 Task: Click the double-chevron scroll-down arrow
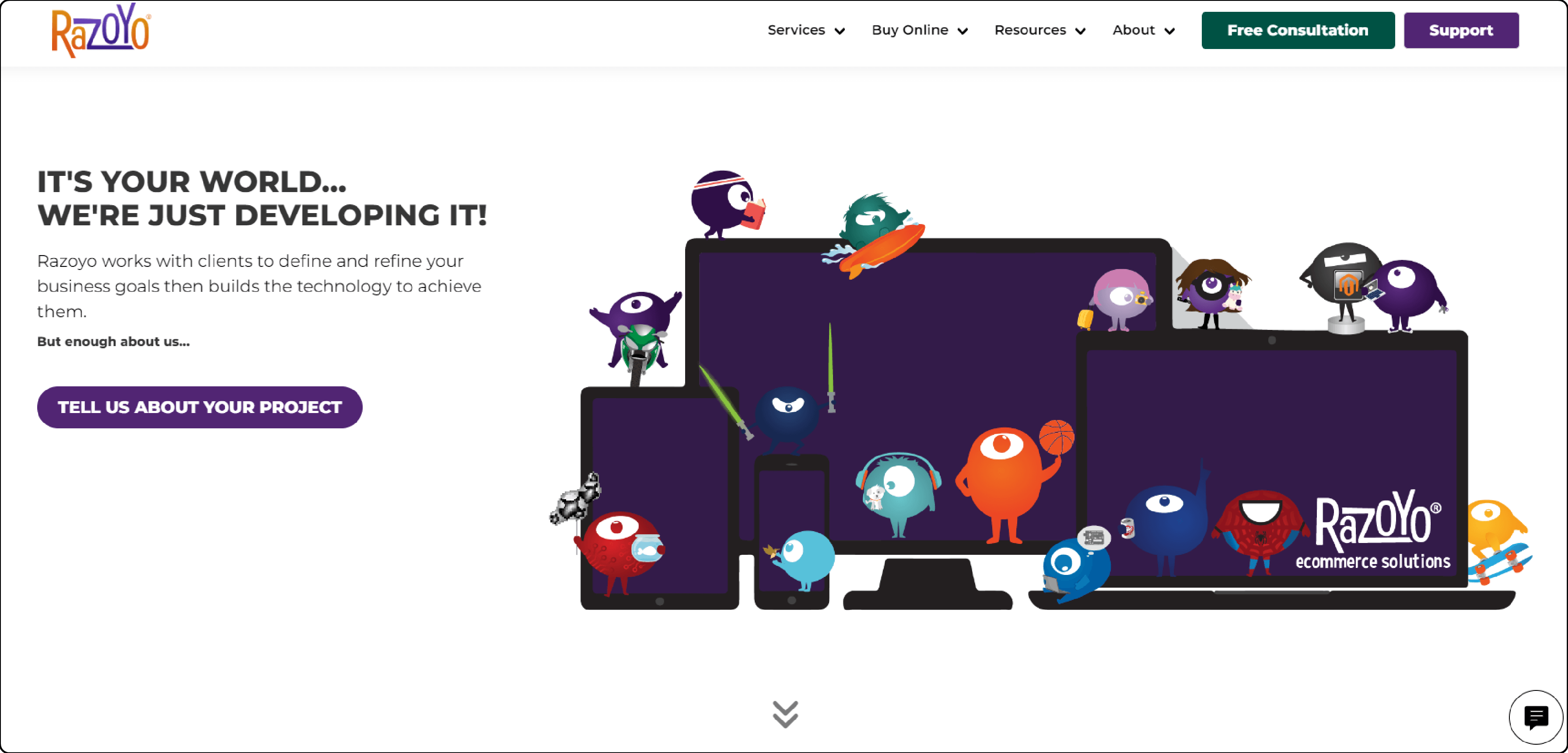point(785,714)
